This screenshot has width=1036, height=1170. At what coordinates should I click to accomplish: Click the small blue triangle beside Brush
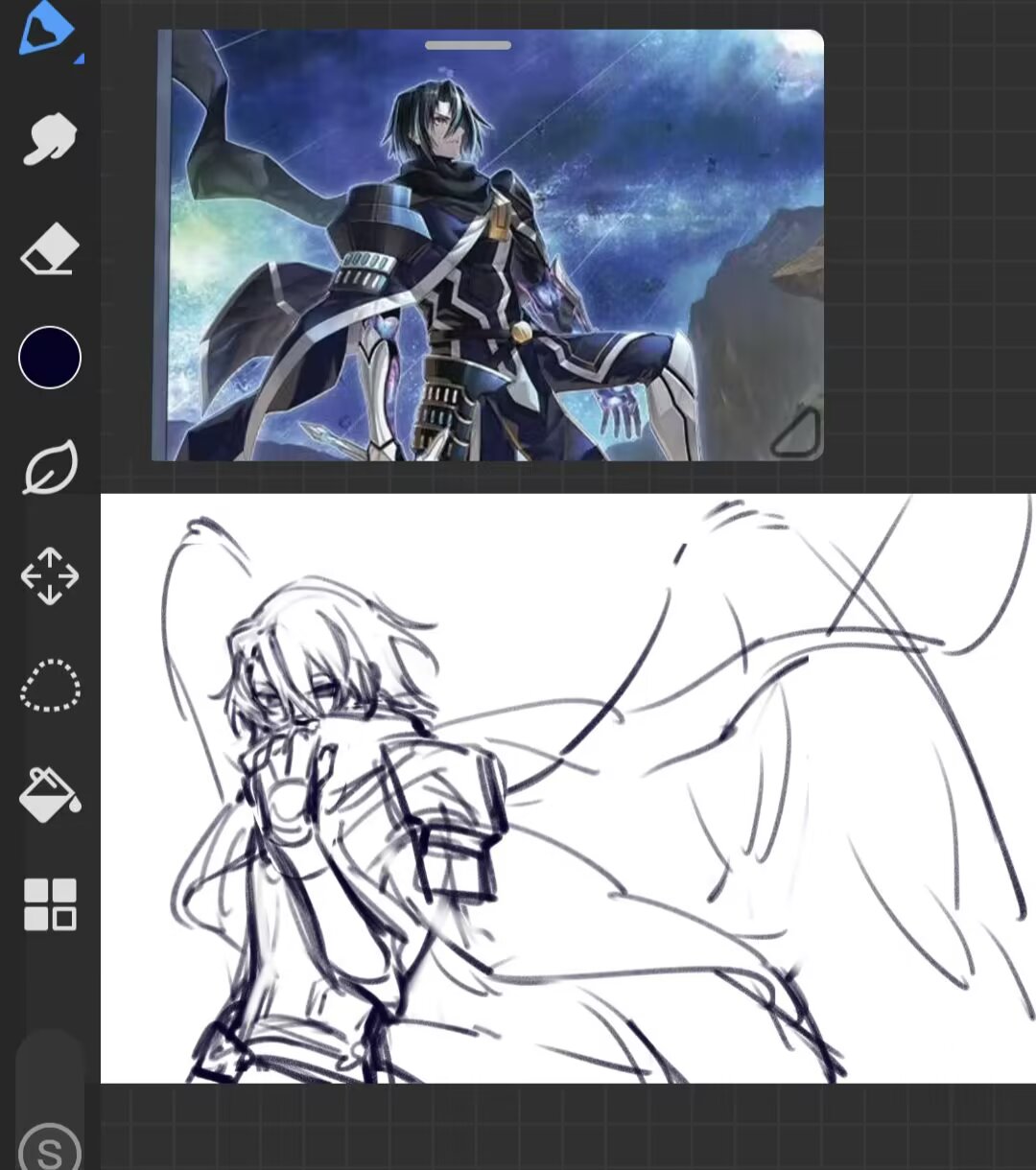click(79, 58)
